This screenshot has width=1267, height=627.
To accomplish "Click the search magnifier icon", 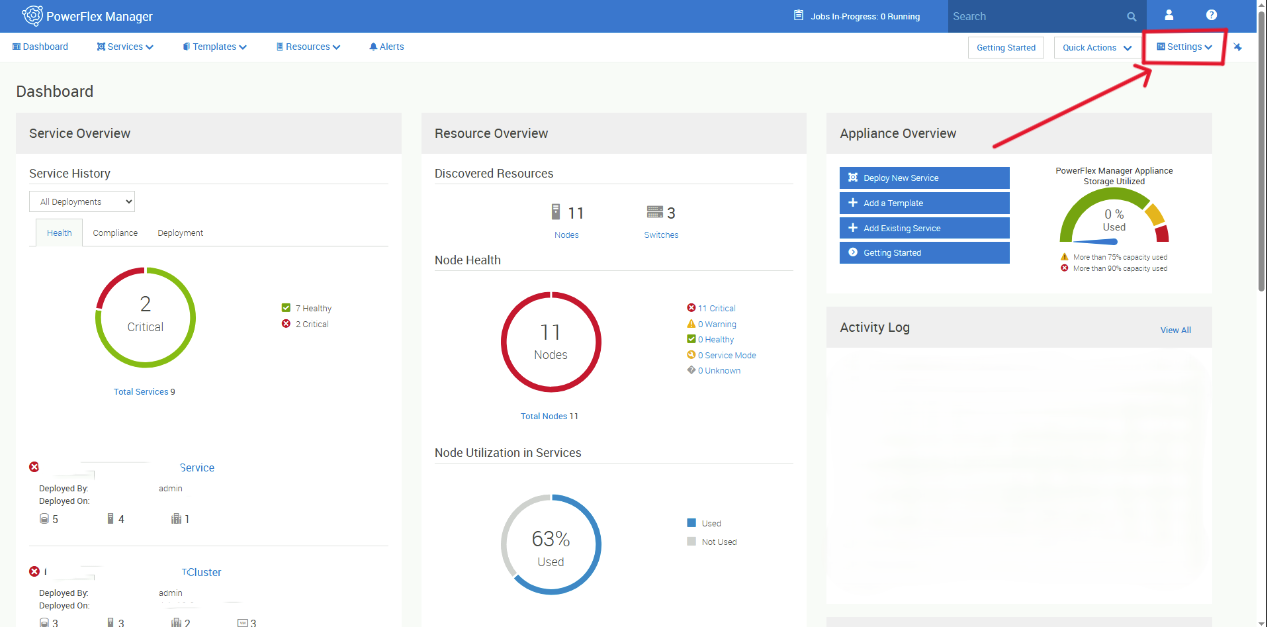I will point(1132,17).
